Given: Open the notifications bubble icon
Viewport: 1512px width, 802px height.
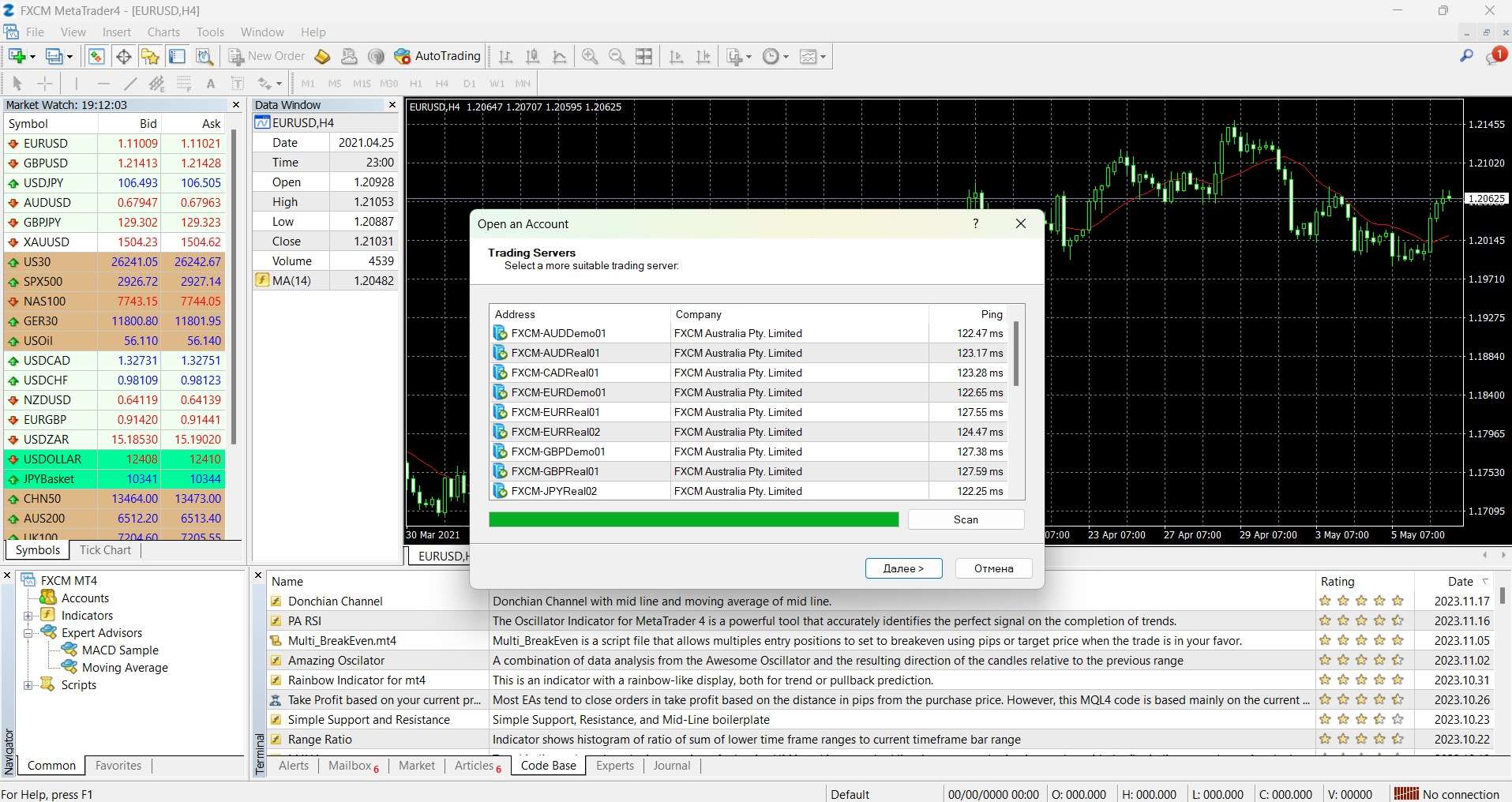Looking at the screenshot, I should 1496,56.
